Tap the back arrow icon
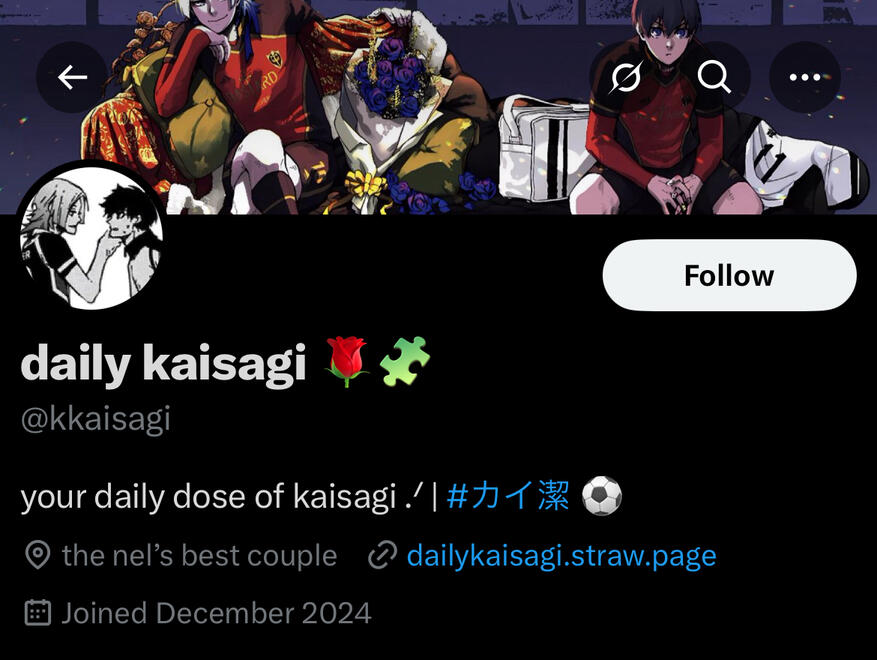The height and width of the screenshot is (660, 877). coord(72,77)
